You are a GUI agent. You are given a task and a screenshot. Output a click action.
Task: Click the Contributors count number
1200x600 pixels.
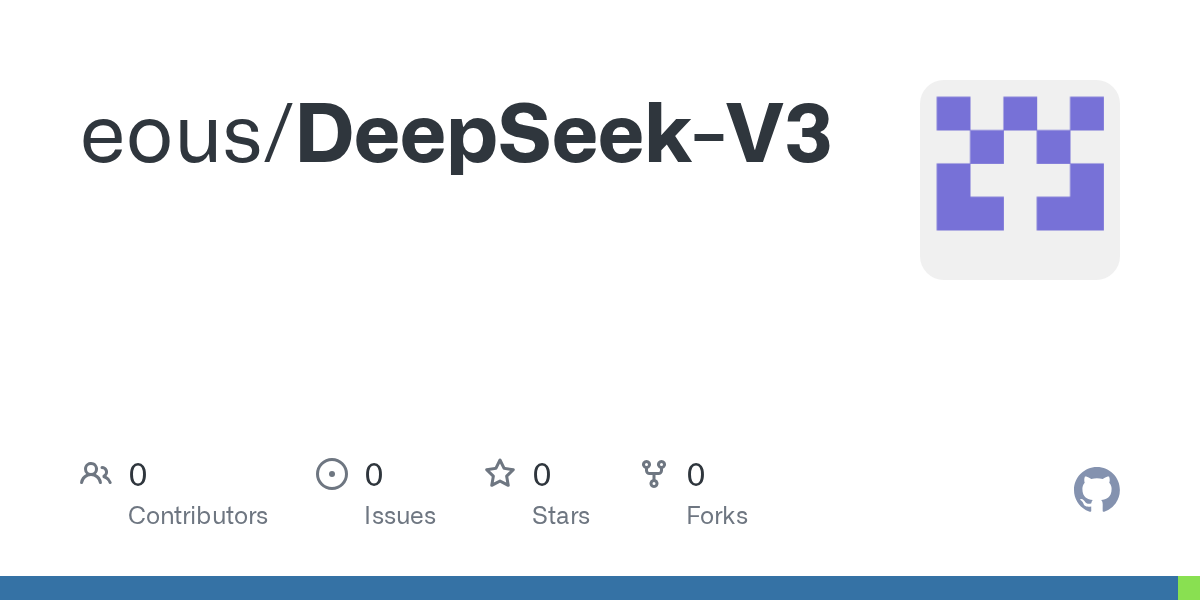[138, 475]
